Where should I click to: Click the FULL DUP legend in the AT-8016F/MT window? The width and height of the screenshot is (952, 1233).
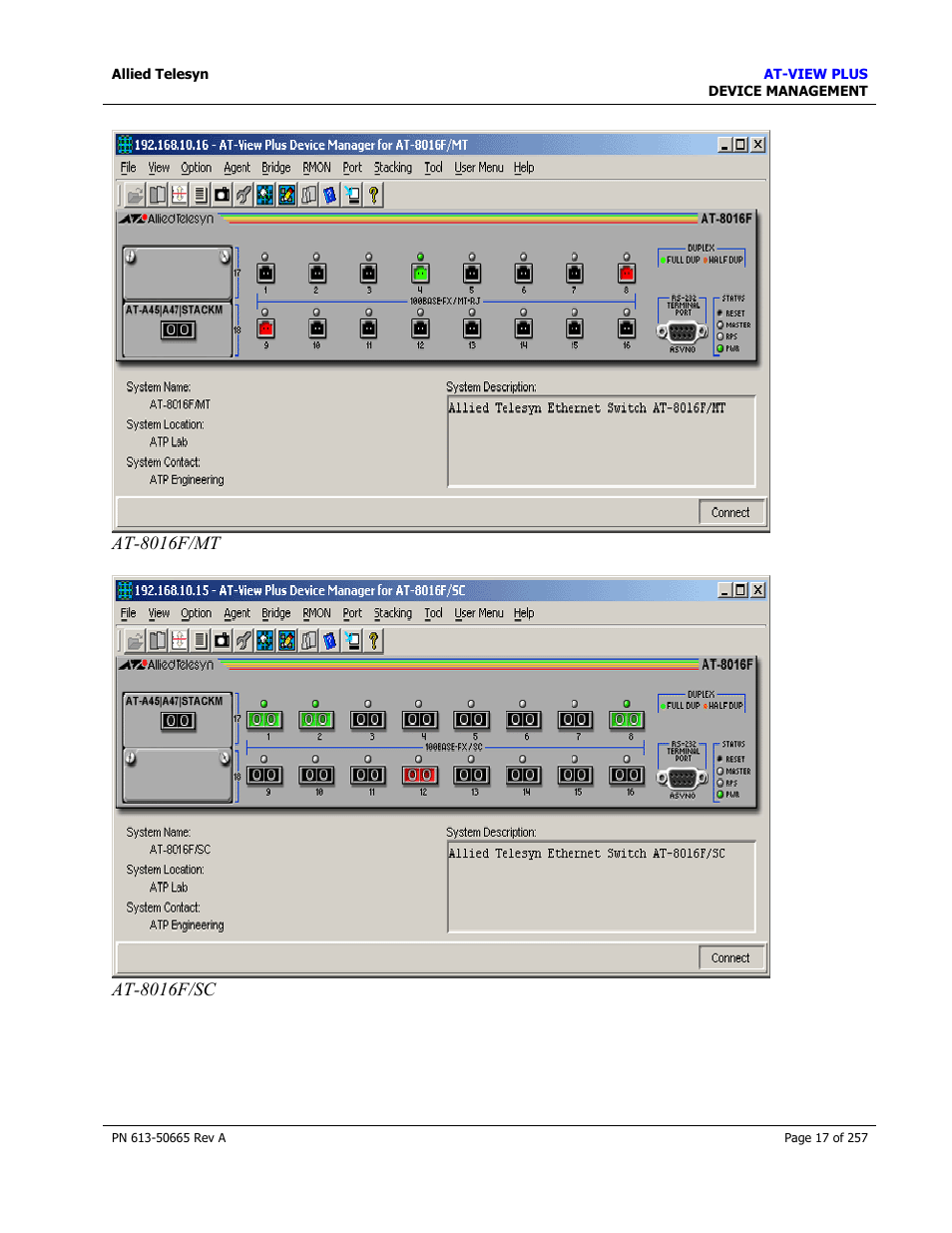[681, 260]
